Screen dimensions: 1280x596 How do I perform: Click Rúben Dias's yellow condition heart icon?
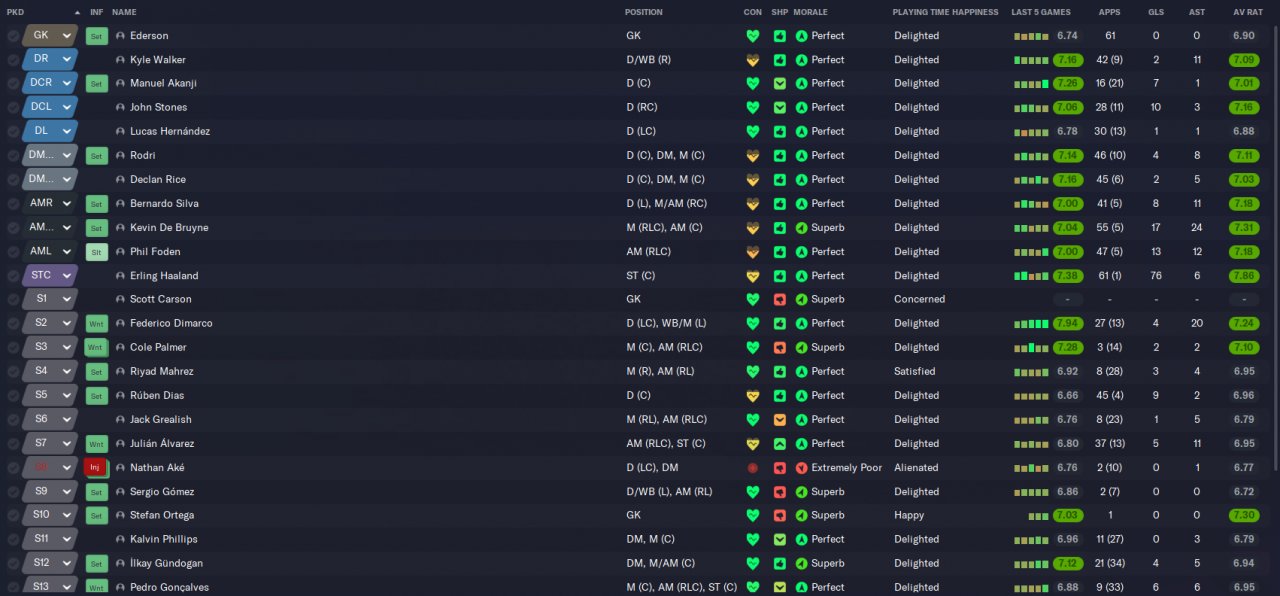tap(753, 396)
